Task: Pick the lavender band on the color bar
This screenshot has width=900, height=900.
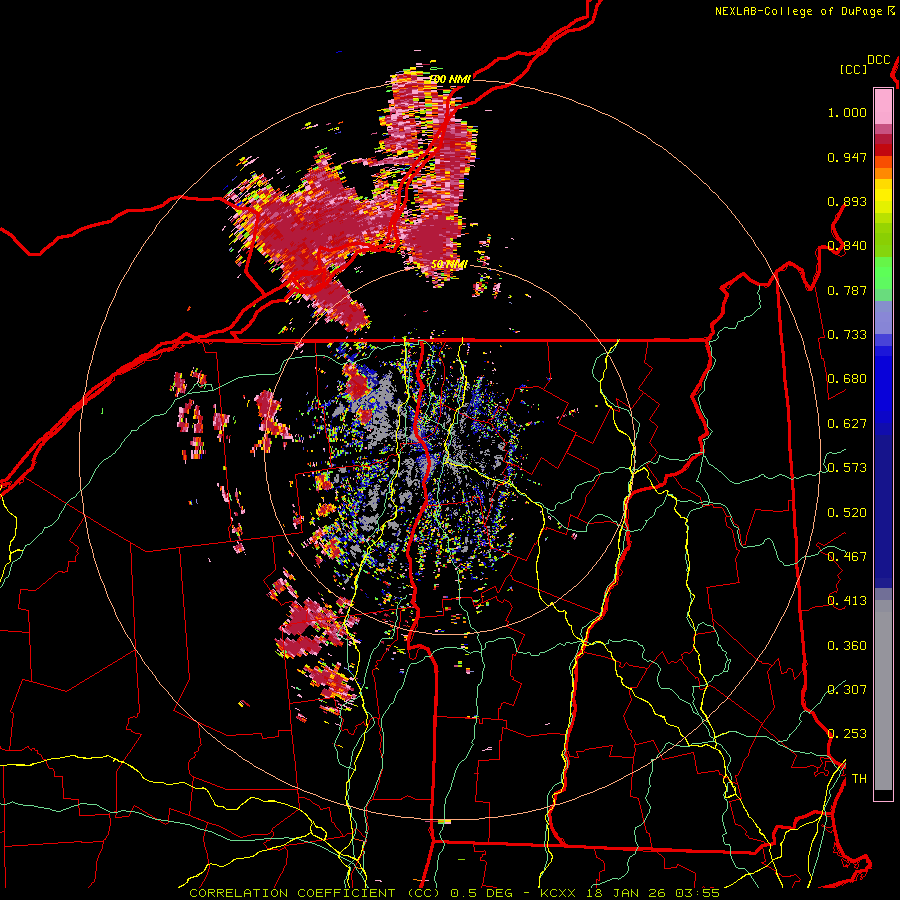Action: (883, 317)
